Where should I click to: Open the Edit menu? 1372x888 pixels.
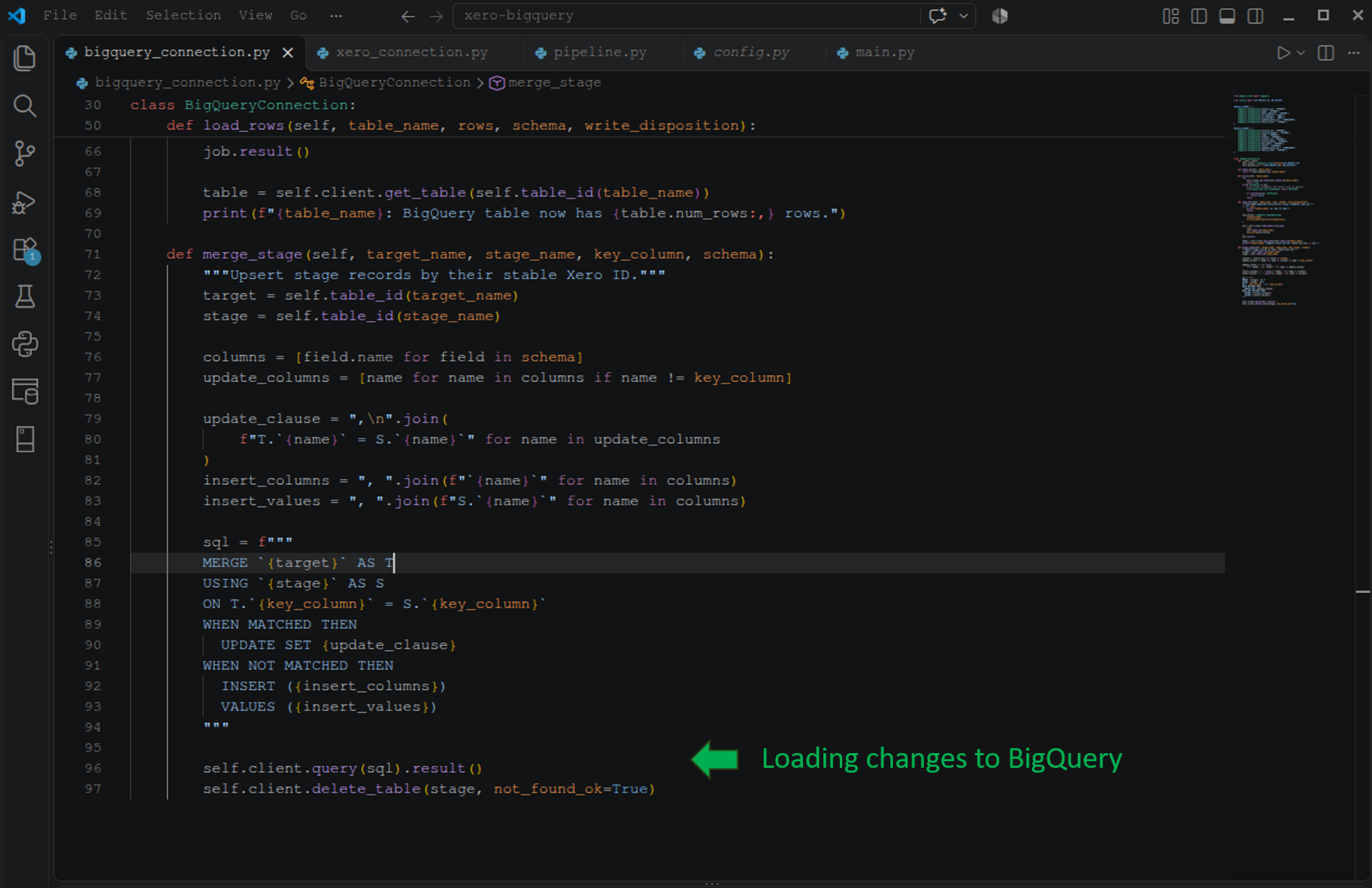[x=110, y=16]
